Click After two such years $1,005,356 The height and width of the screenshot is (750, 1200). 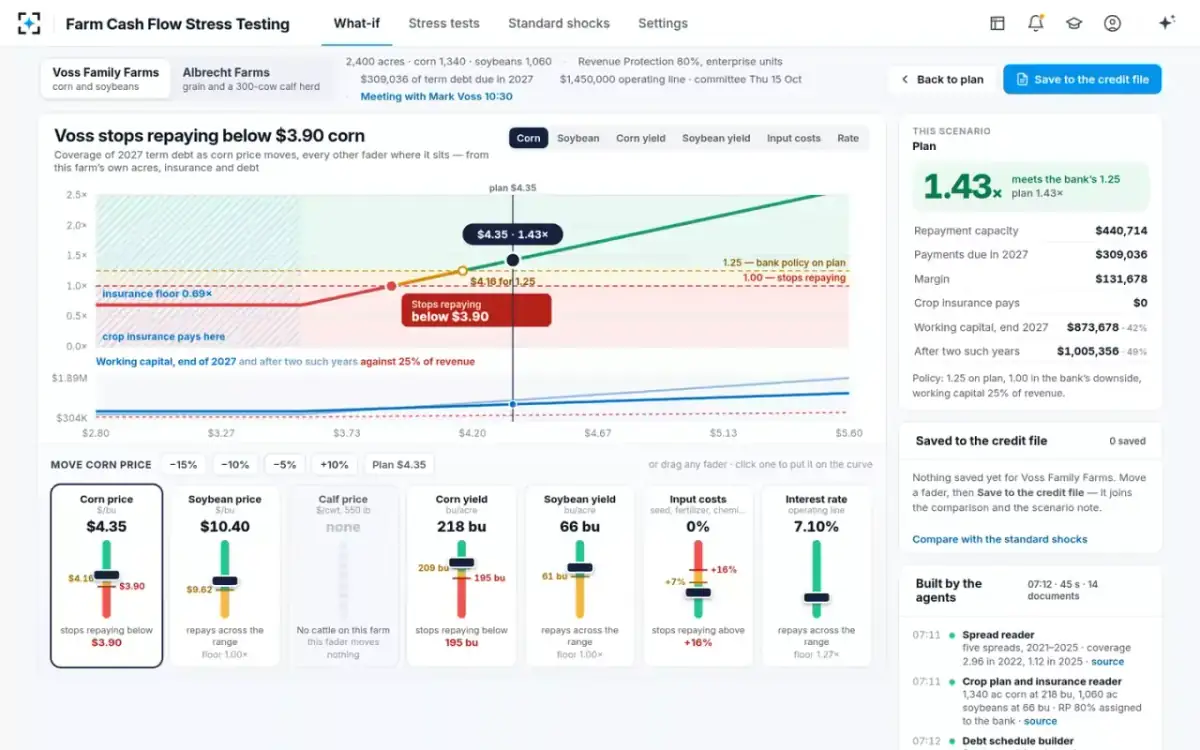click(1088, 351)
